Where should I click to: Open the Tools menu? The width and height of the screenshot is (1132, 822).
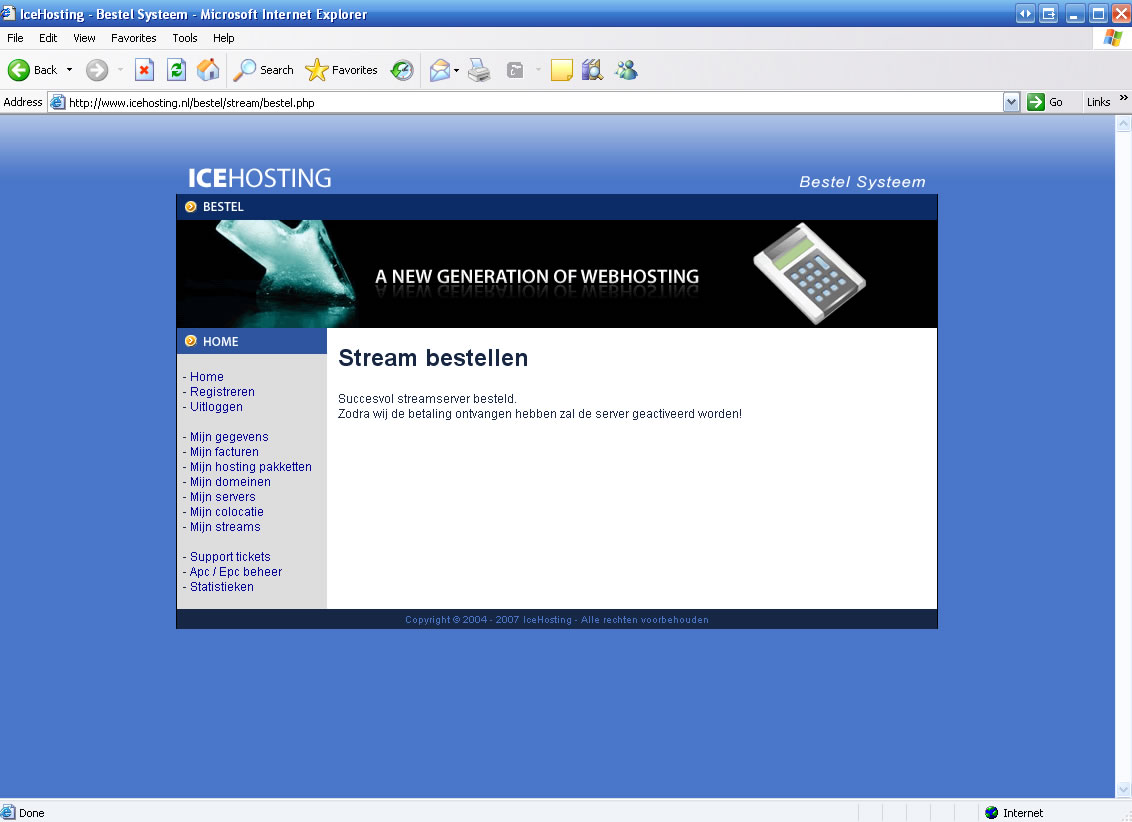coord(185,38)
